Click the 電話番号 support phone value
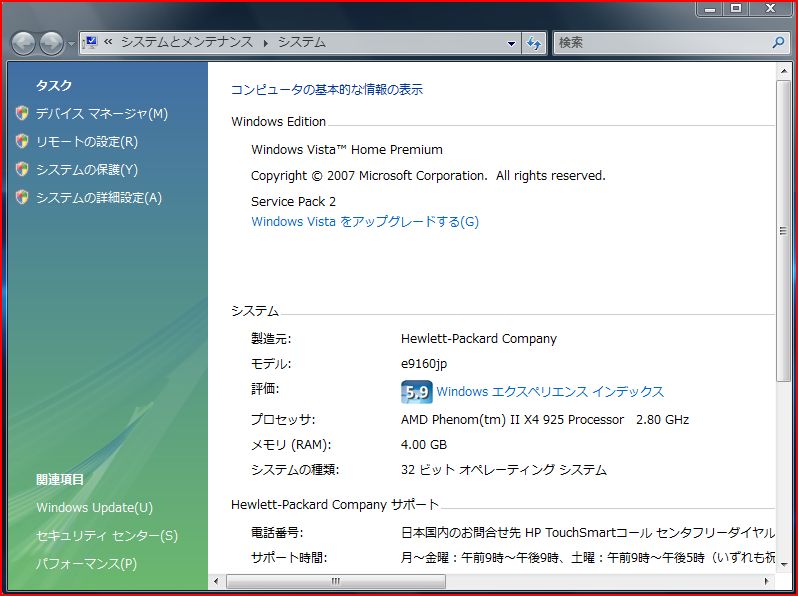Image resolution: width=798 pixels, height=596 pixels. (587, 533)
